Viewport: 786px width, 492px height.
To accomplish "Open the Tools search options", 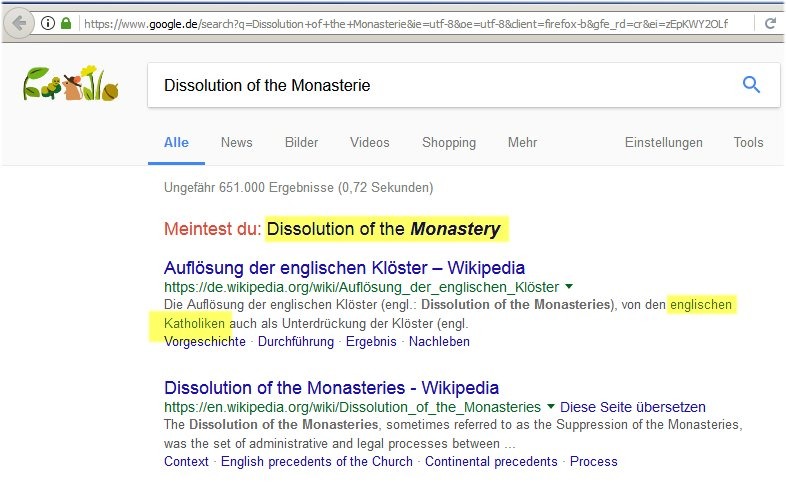I will 748,142.
